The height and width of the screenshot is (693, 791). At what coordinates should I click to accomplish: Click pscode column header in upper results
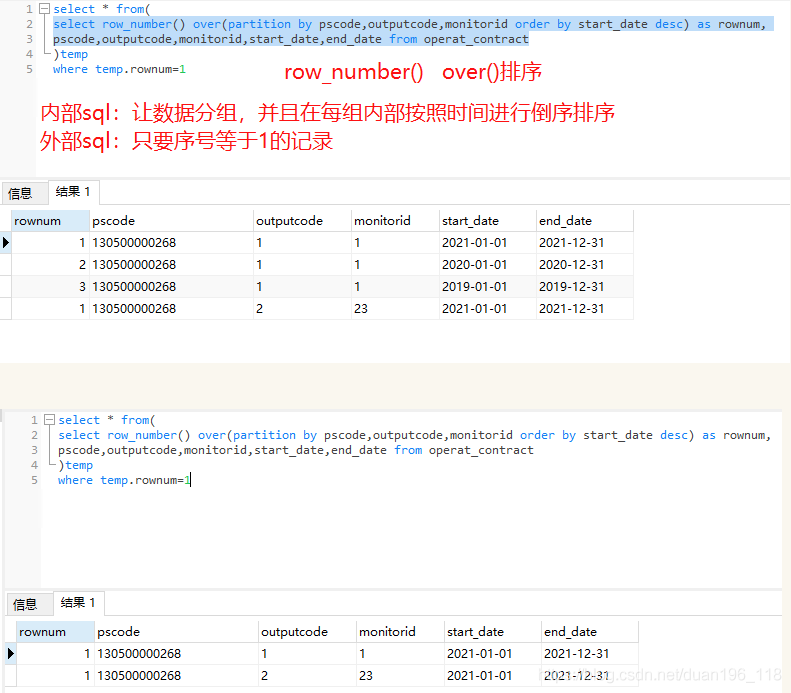pyautogui.click(x=172, y=221)
